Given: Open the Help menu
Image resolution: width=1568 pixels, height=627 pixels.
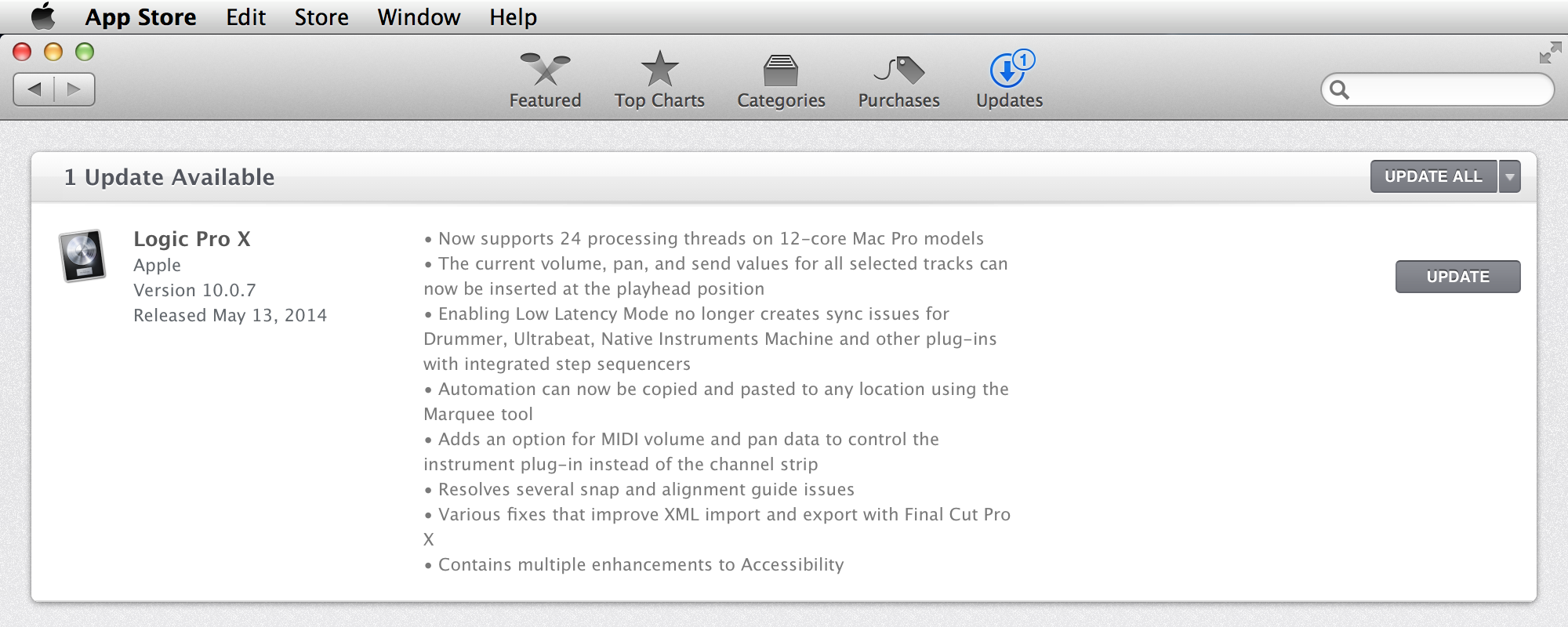Looking at the screenshot, I should [513, 17].
